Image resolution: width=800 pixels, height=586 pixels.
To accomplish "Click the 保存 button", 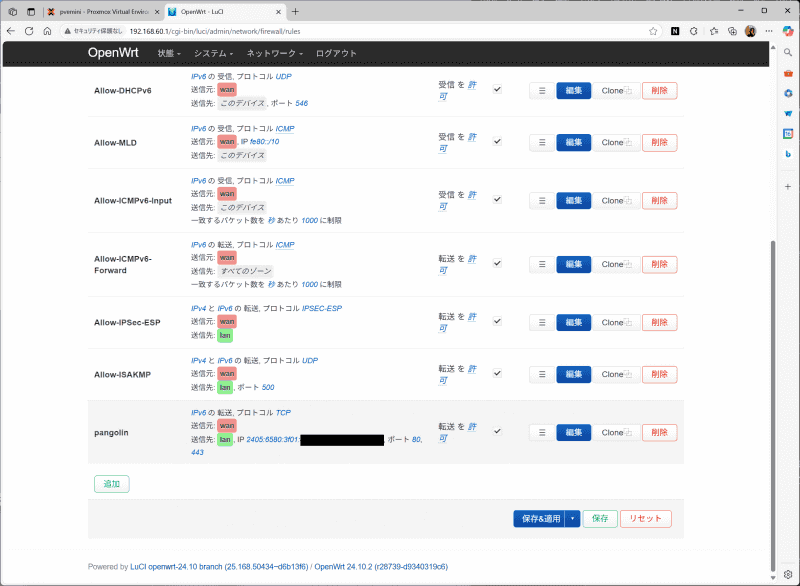I will point(600,519).
